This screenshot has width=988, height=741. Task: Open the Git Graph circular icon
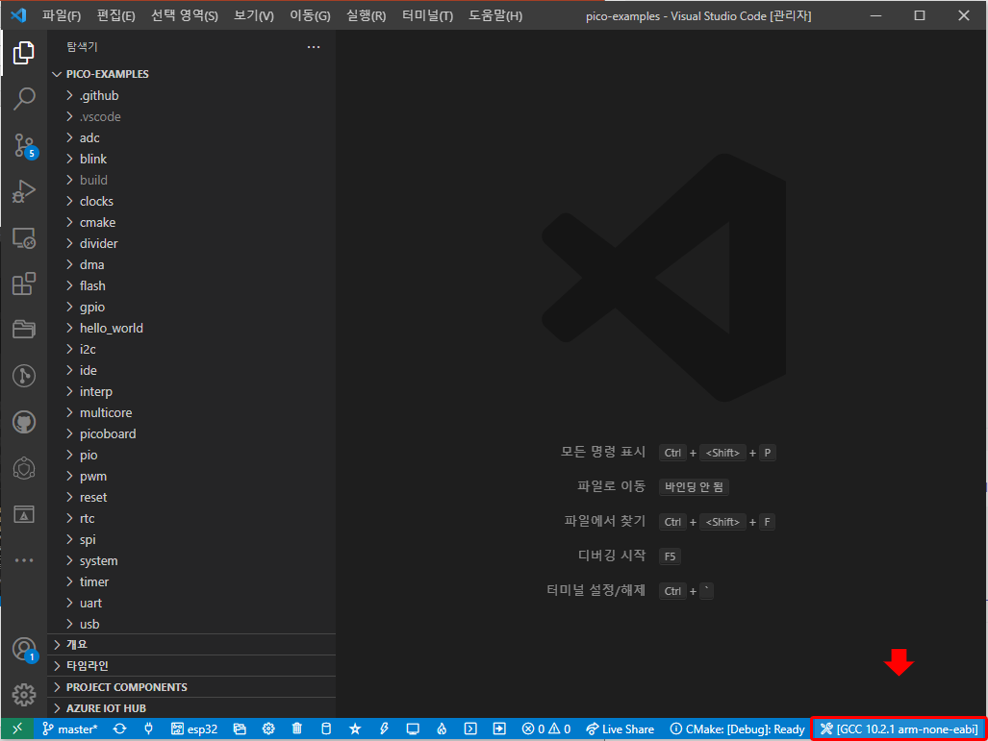point(23,376)
